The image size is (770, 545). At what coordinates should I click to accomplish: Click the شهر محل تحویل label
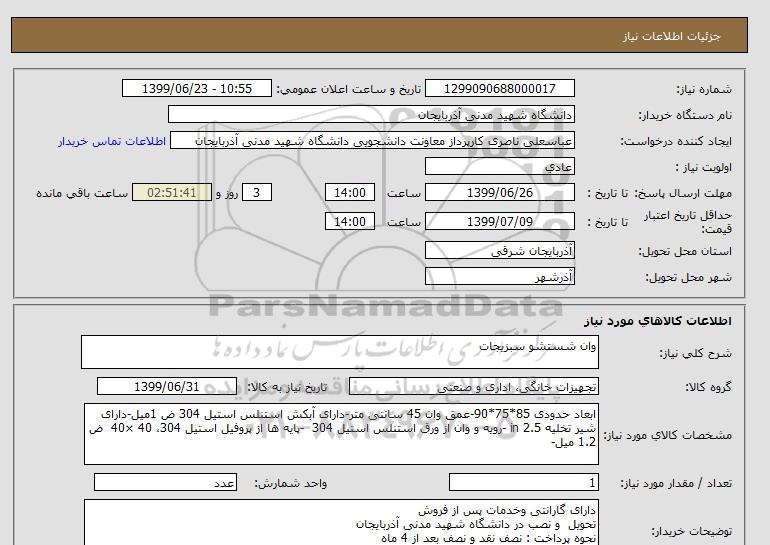click(x=688, y=277)
